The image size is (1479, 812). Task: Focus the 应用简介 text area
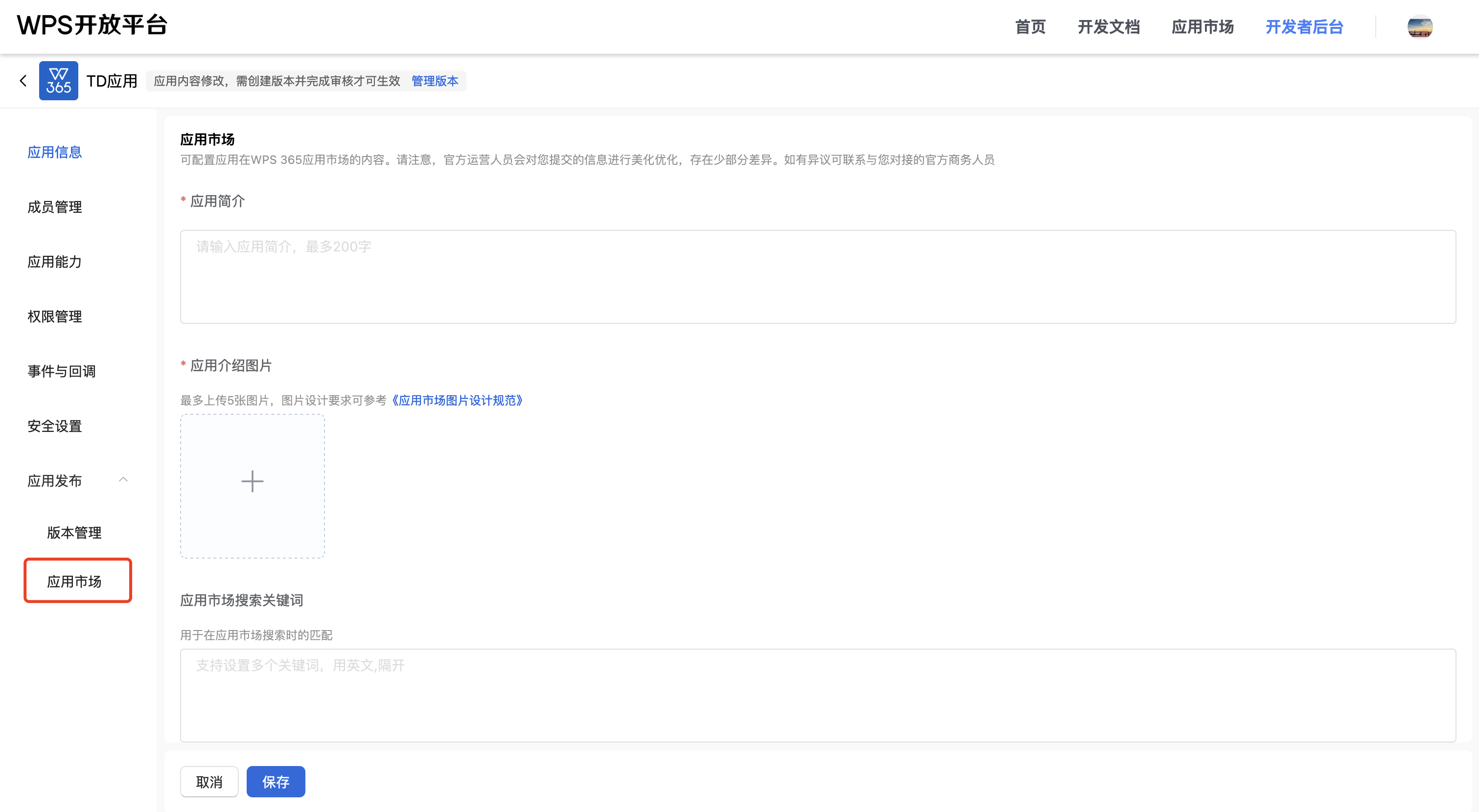(818, 276)
